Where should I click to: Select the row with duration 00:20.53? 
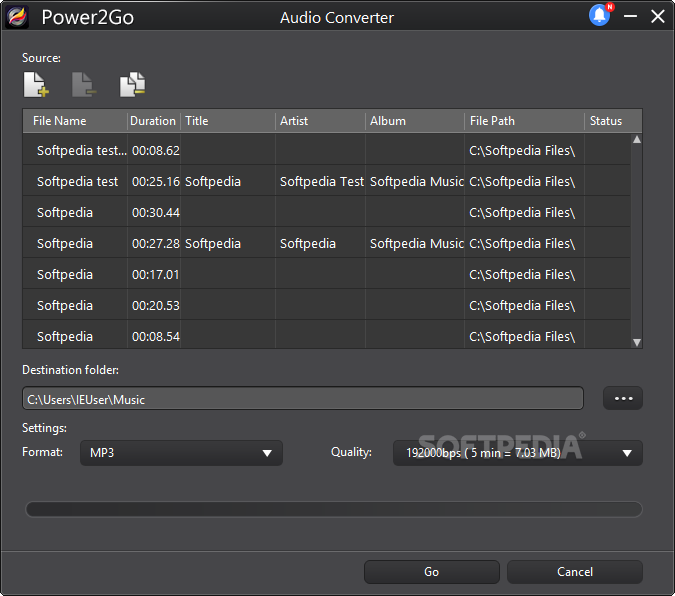[327, 305]
